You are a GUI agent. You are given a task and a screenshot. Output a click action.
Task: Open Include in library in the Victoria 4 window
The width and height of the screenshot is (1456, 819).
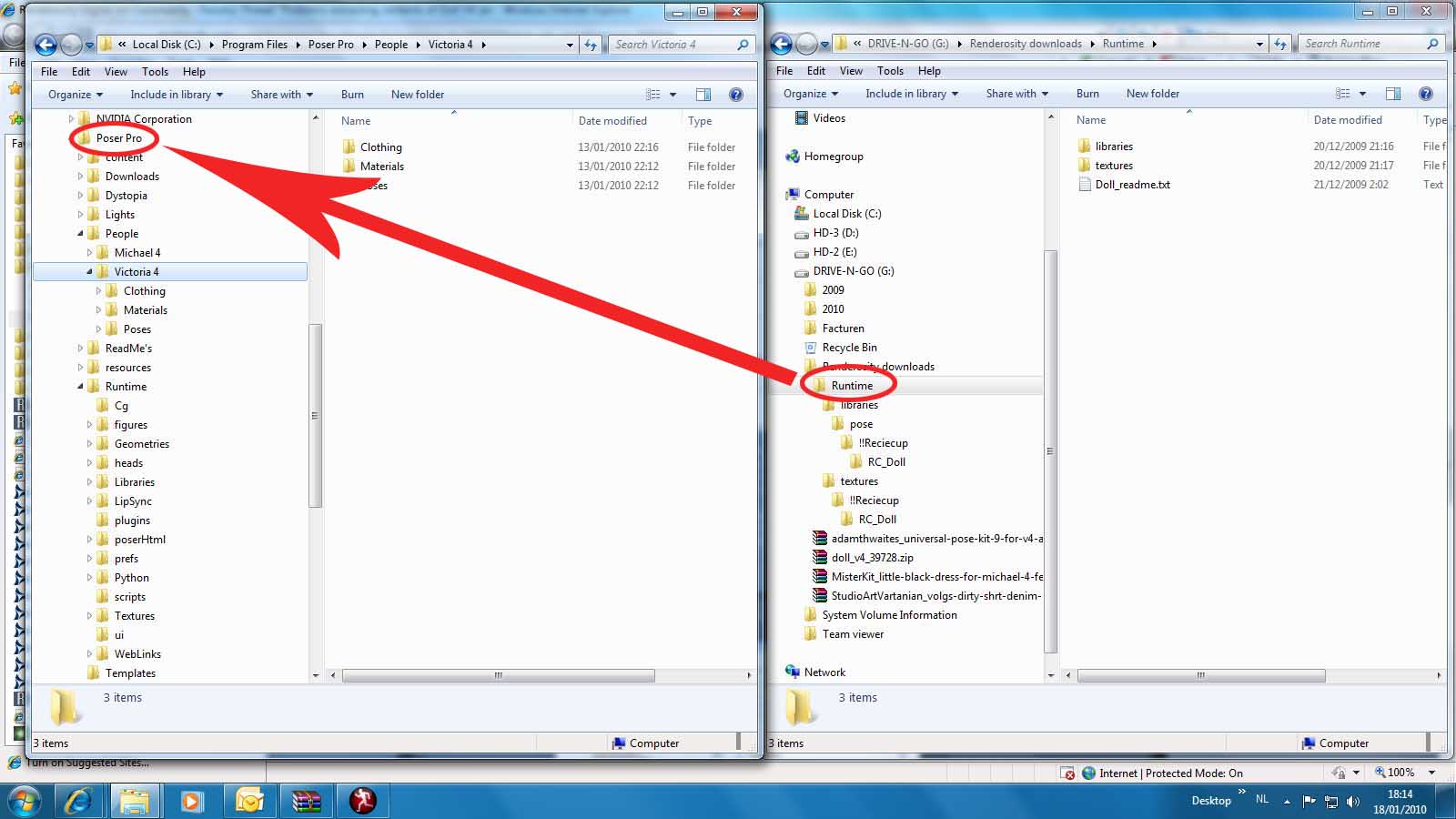(177, 95)
